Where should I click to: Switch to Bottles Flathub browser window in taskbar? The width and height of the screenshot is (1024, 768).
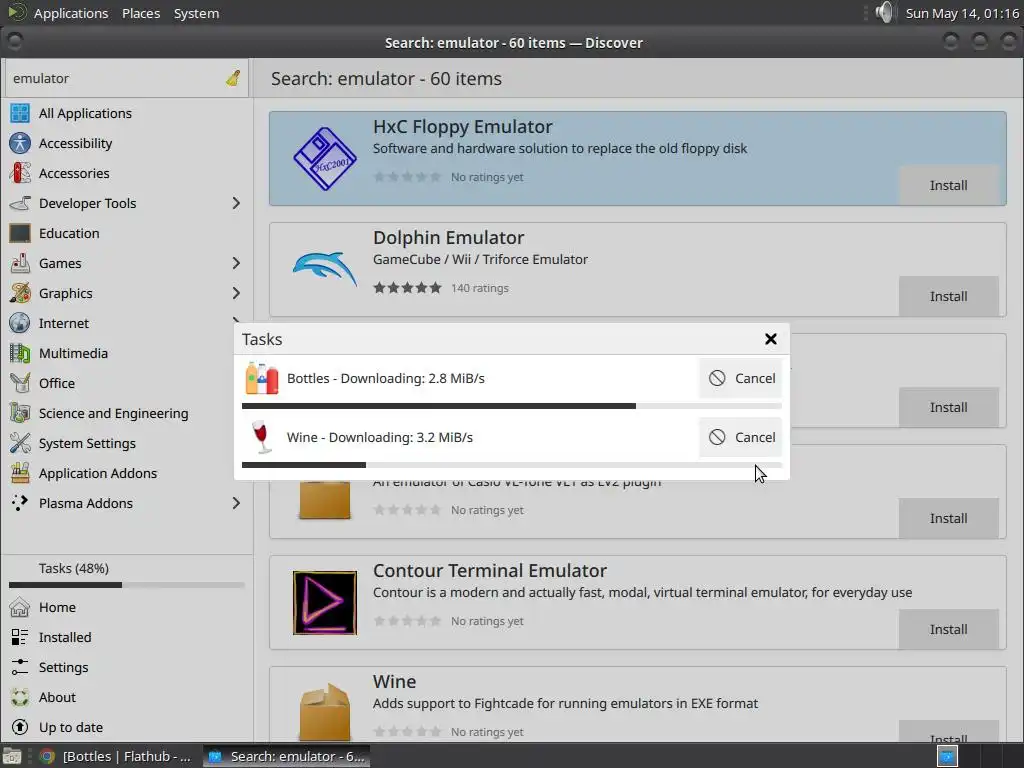point(116,756)
